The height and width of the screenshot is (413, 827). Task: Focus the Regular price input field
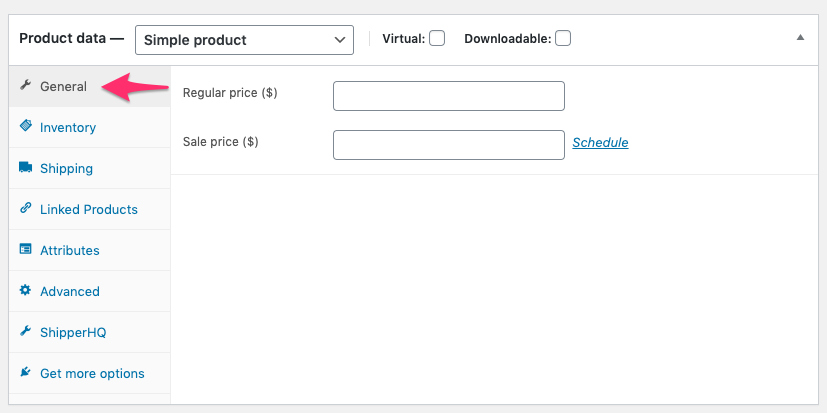[448, 96]
